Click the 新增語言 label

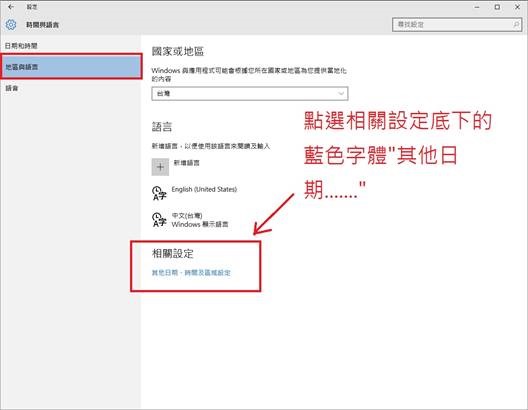(x=187, y=163)
